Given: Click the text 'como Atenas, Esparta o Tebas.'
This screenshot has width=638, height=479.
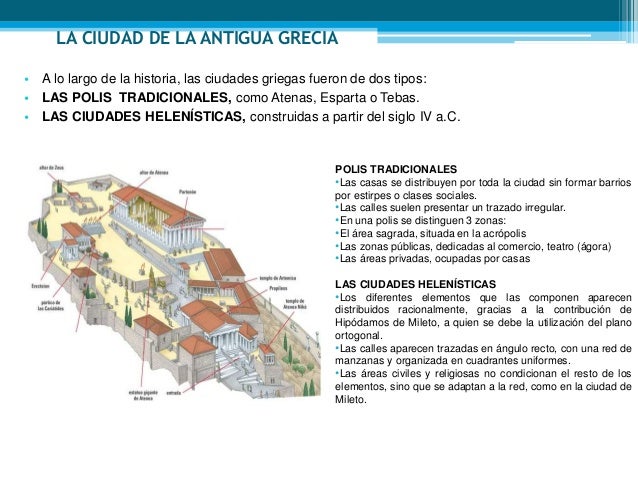Looking at the screenshot, I should tap(327, 98).
